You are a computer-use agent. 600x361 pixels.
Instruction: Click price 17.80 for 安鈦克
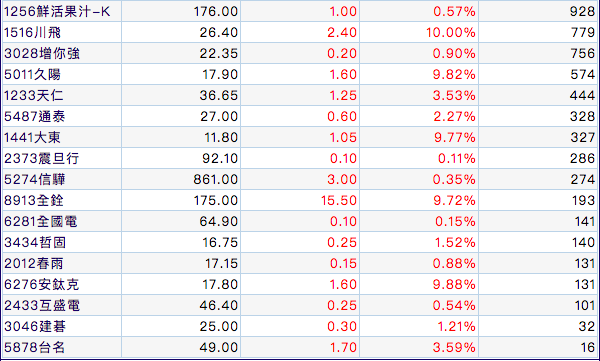pos(220,284)
